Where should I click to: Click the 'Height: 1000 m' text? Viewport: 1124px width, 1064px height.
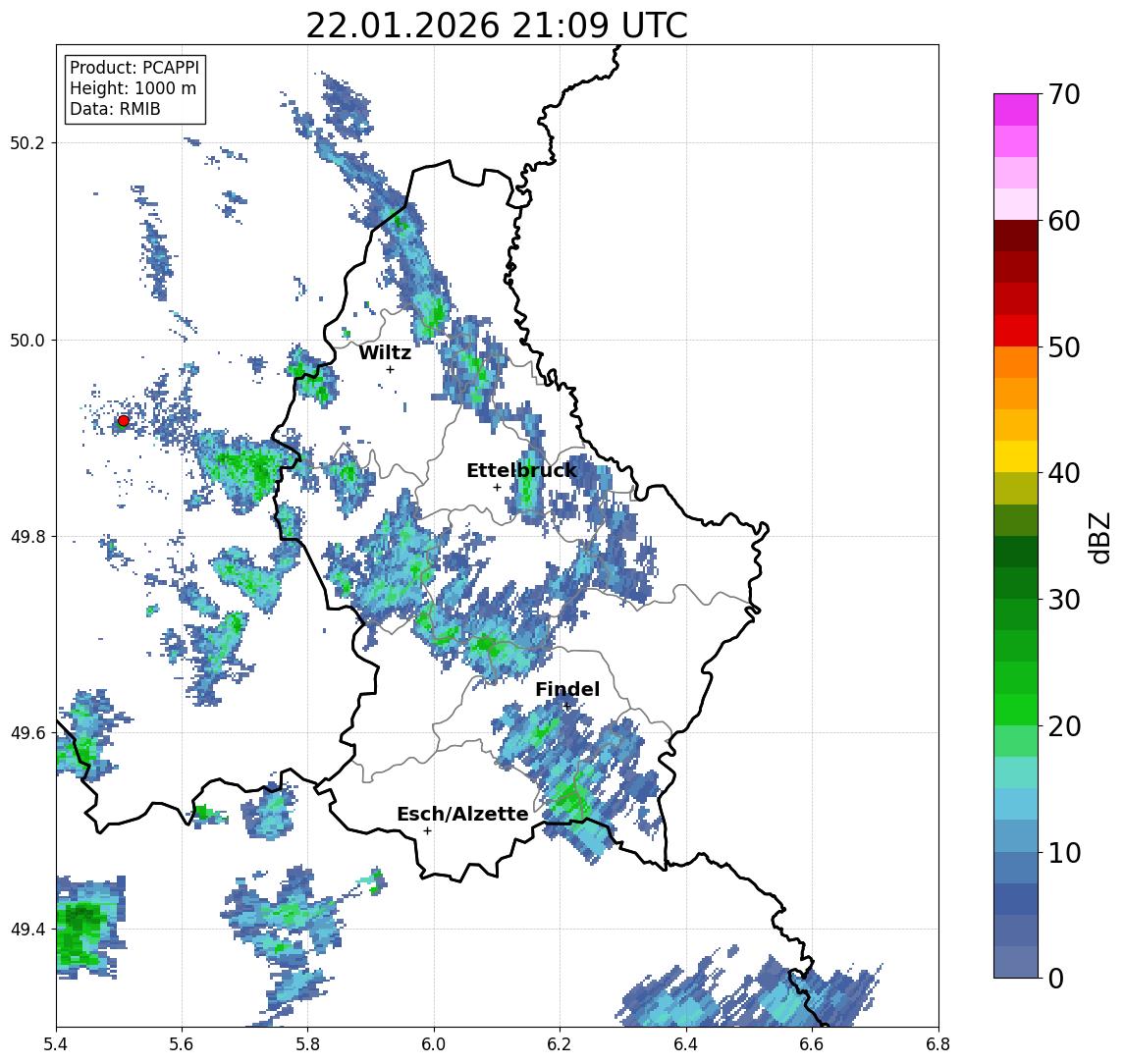point(133,88)
